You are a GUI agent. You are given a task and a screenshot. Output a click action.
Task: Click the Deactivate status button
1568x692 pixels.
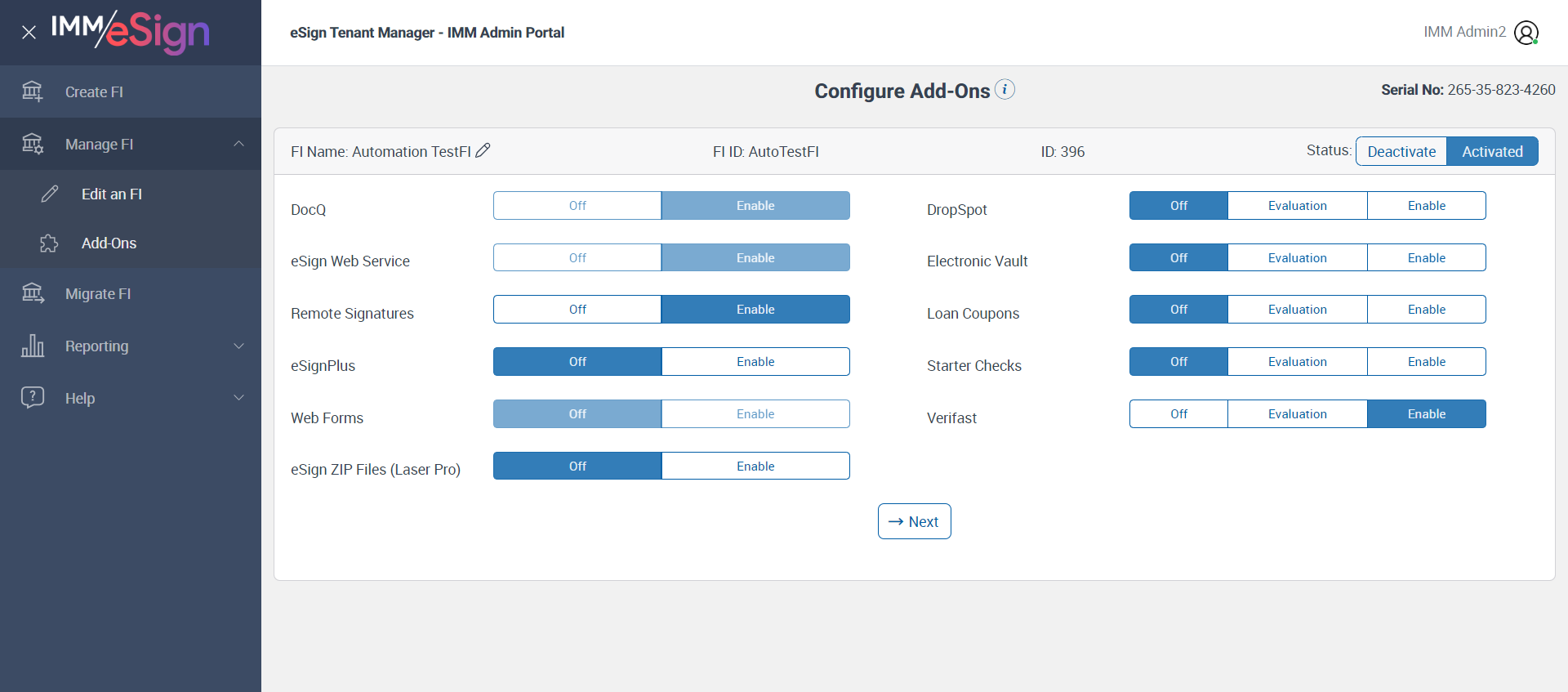click(x=1401, y=151)
